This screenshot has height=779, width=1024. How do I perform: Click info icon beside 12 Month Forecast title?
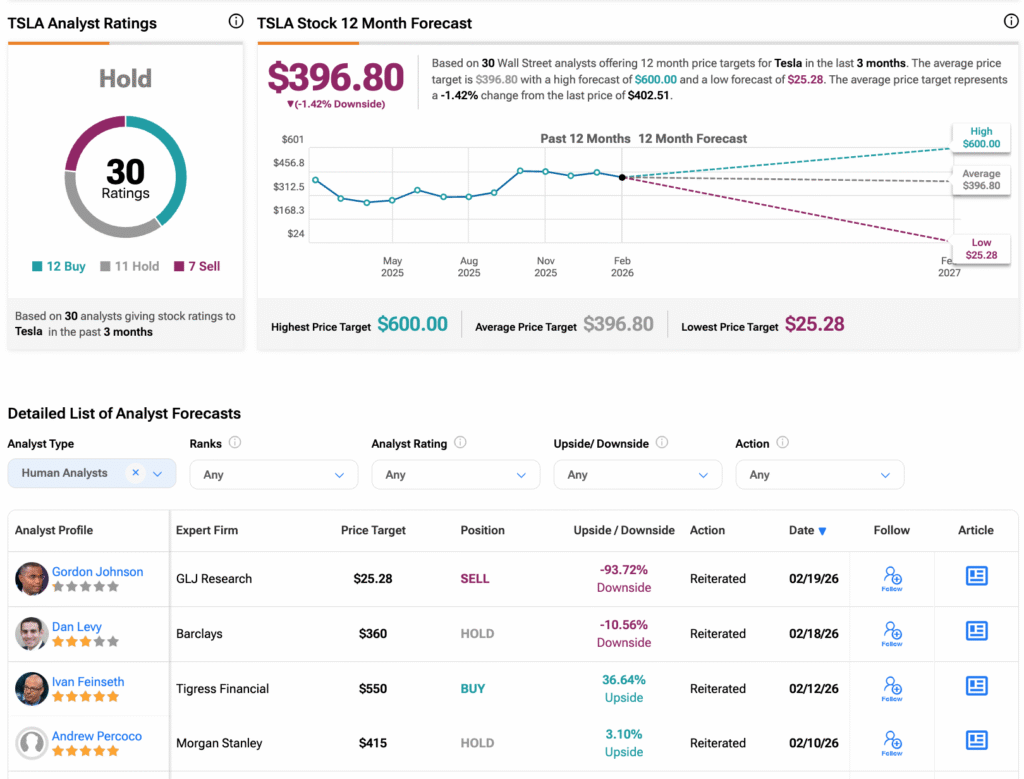point(1011,21)
